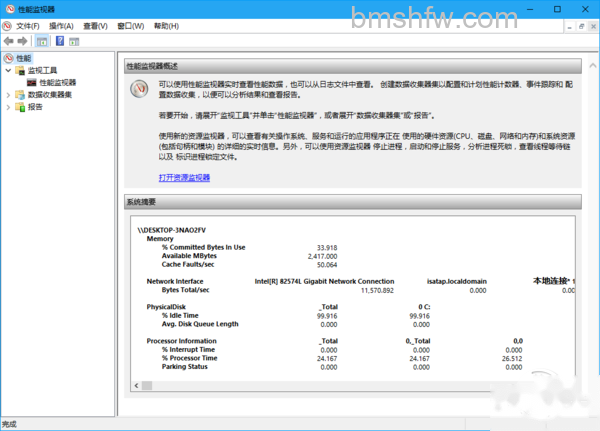The width and height of the screenshot is (600, 431).
Task: Click Intel[R] 82574L Gigabit Network Connection text
Action: point(324,281)
